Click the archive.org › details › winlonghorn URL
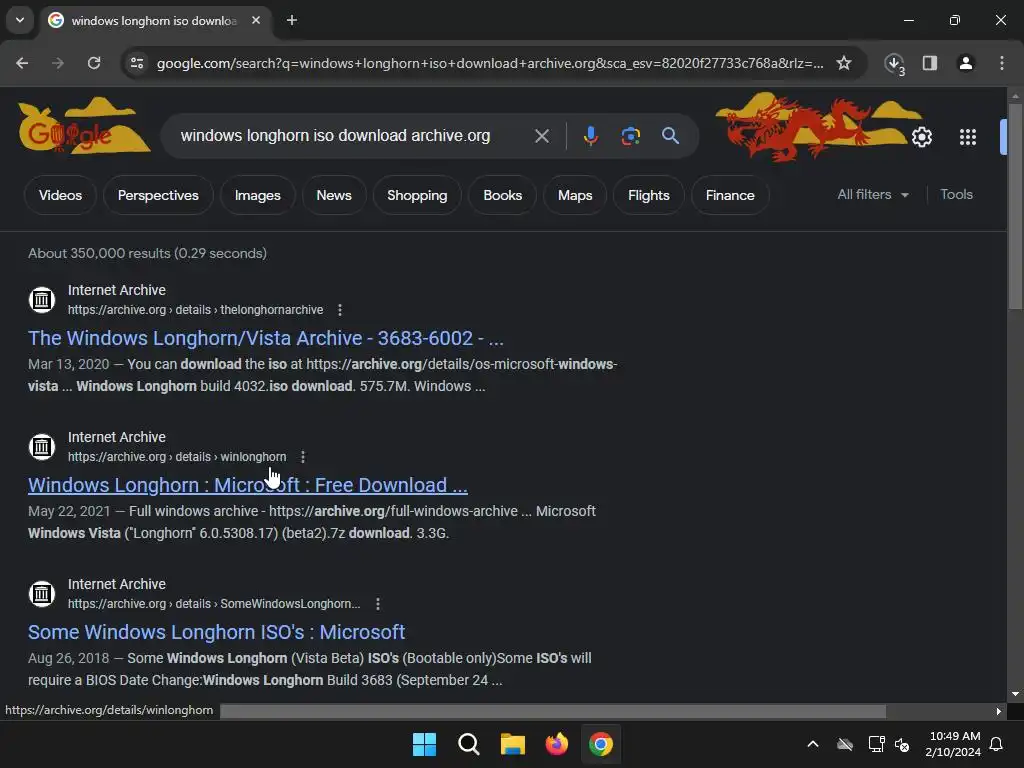Viewport: 1024px width, 768px height. [177, 457]
